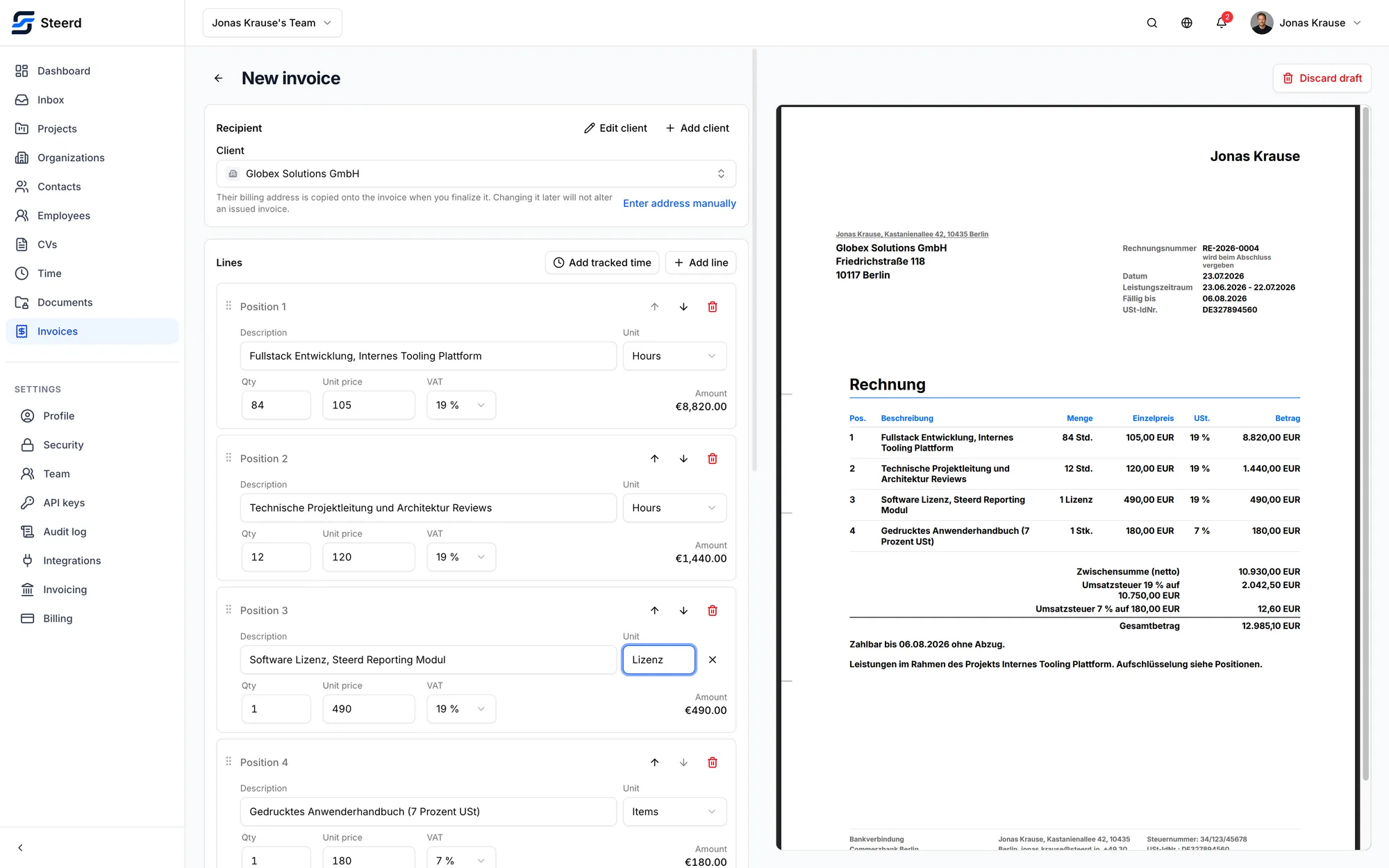Select Invoices in the sidebar
This screenshot has height=868, width=1389.
[92, 332]
